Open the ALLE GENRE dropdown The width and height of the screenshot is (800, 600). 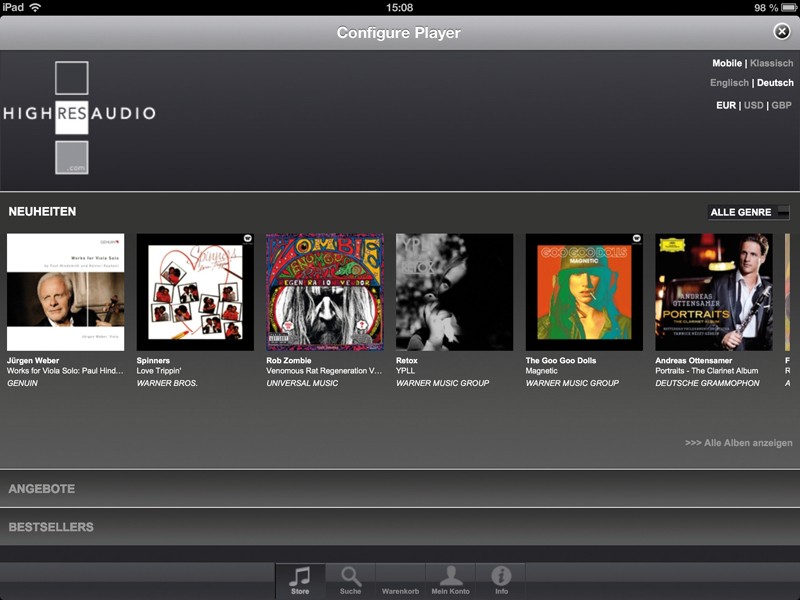tap(748, 212)
